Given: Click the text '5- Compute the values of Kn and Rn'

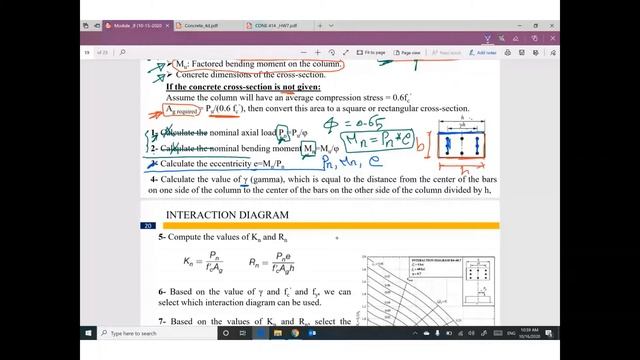Looking at the screenshot, I should point(223,237).
